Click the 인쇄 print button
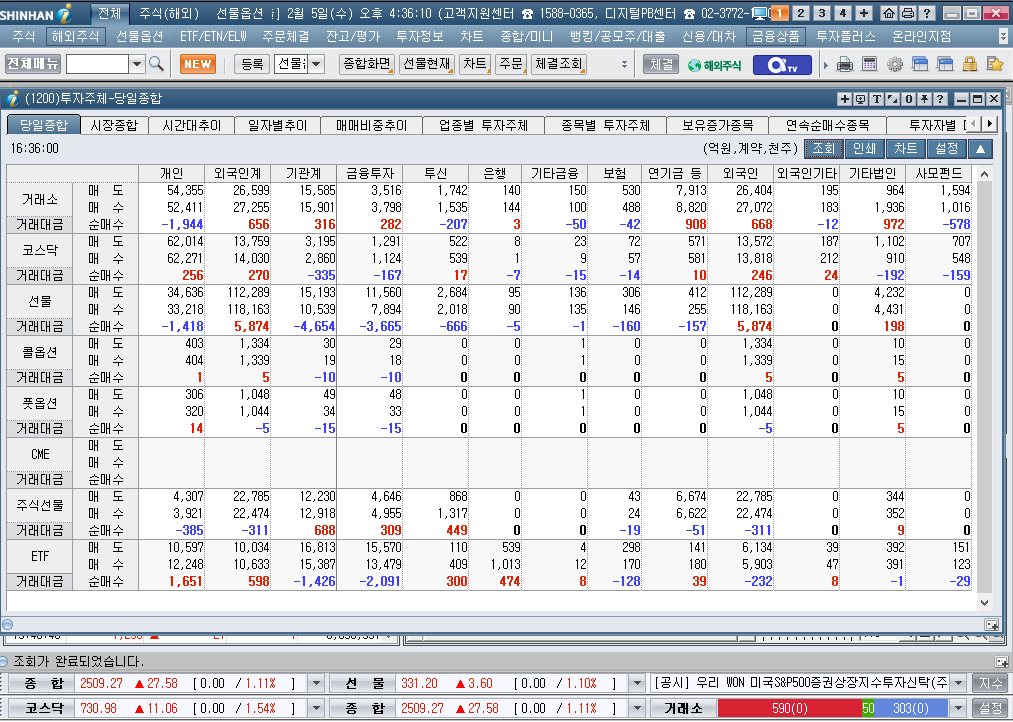 click(x=864, y=149)
